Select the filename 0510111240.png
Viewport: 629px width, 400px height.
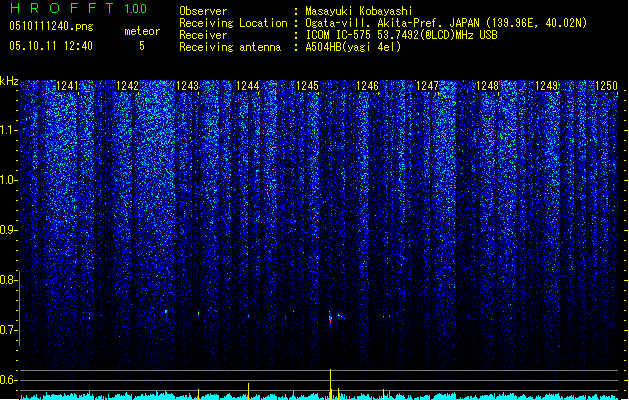[x=51, y=26]
